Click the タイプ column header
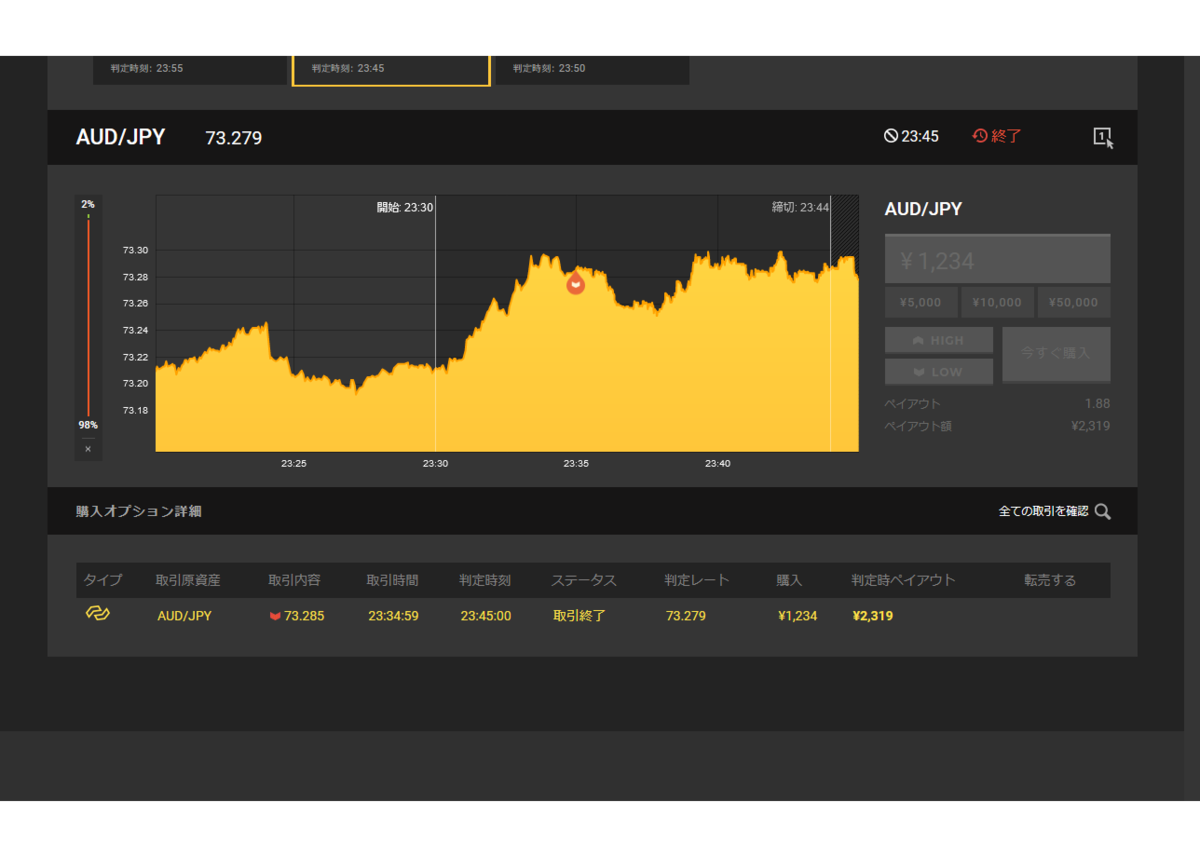This screenshot has width=1200, height=856. pyautogui.click(x=102, y=580)
